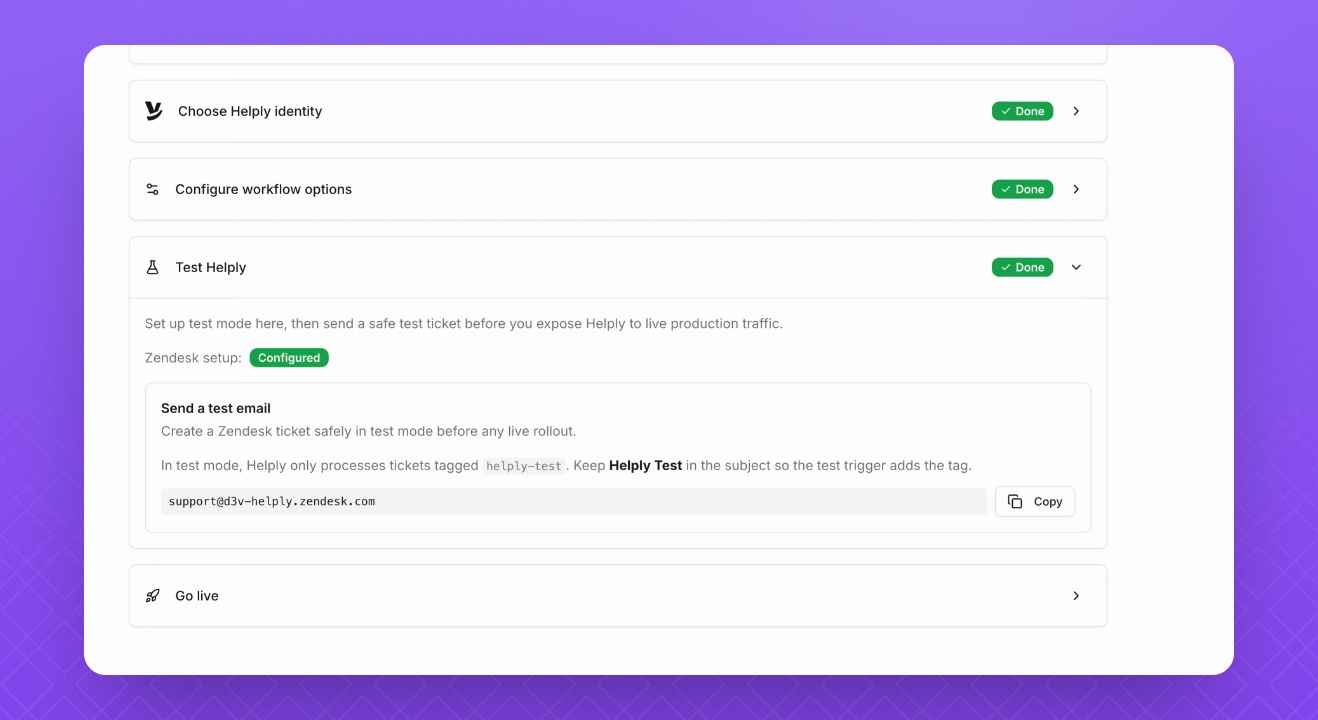1318x720 pixels.
Task: Select the Test Helply step title
Action: click(x=210, y=267)
